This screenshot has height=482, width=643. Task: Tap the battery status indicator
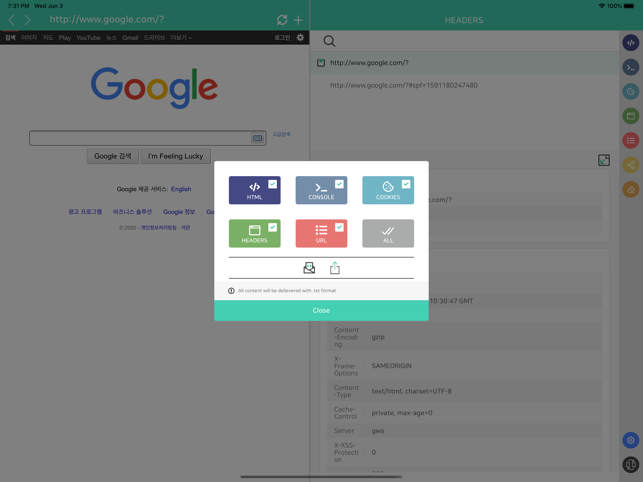point(629,6)
